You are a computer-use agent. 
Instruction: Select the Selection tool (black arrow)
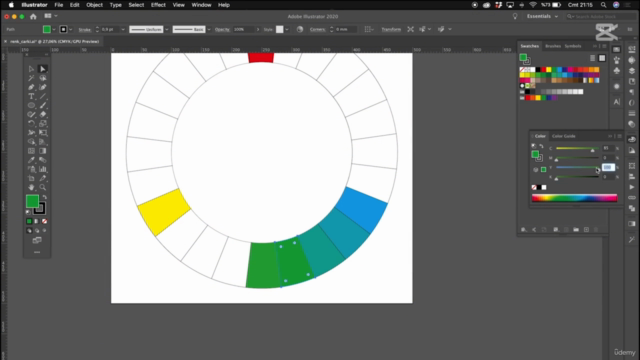(31, 69)
